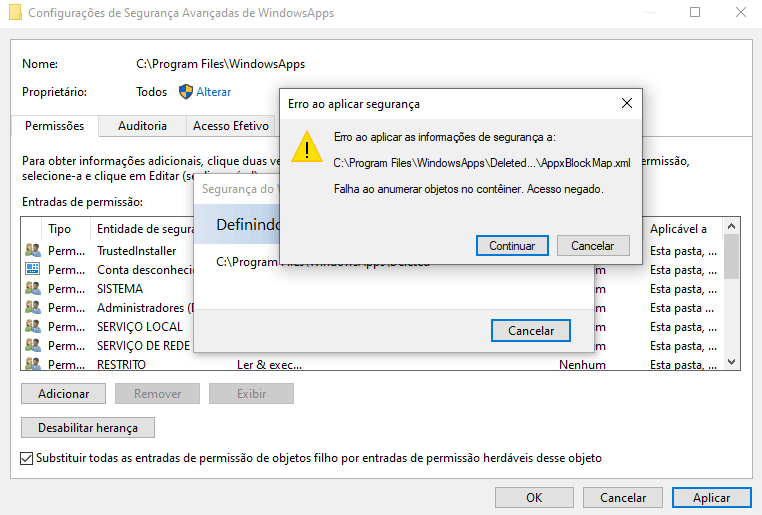762x515 pixels.
Task: Click the shield icon beside Alterar
Action: coord(186,92)
